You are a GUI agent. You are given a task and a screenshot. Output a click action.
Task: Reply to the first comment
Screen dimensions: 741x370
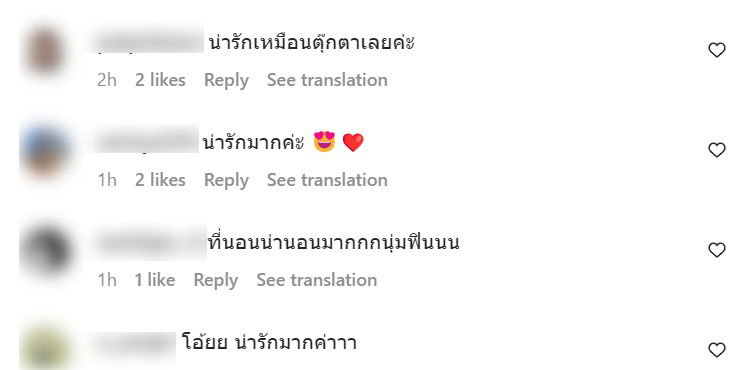coord(226,80)
